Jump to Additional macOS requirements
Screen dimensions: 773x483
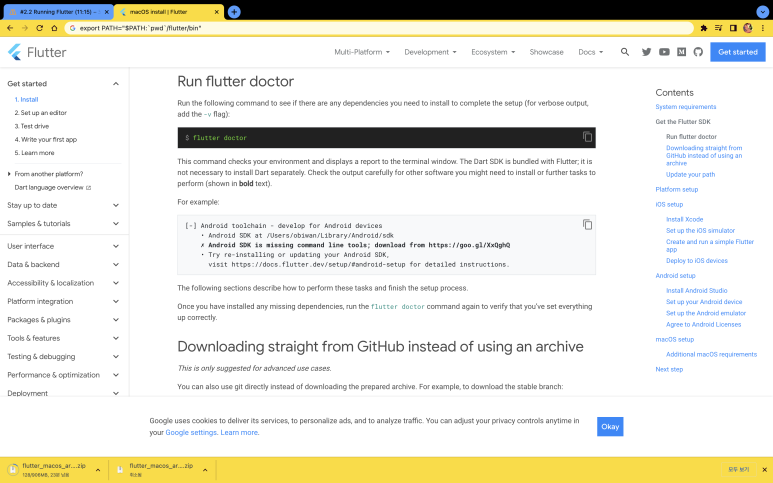(711, 354)
